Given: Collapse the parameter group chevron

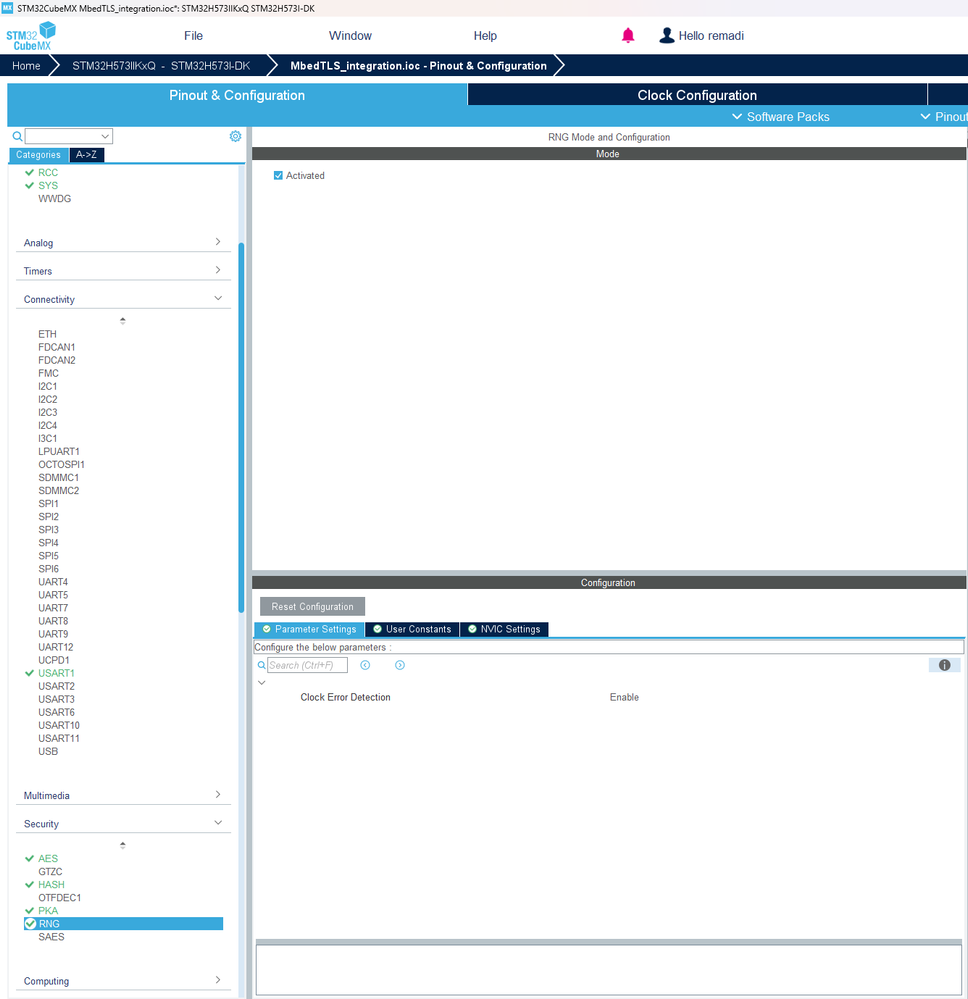Looking at the screenshot, I should 261,683.
